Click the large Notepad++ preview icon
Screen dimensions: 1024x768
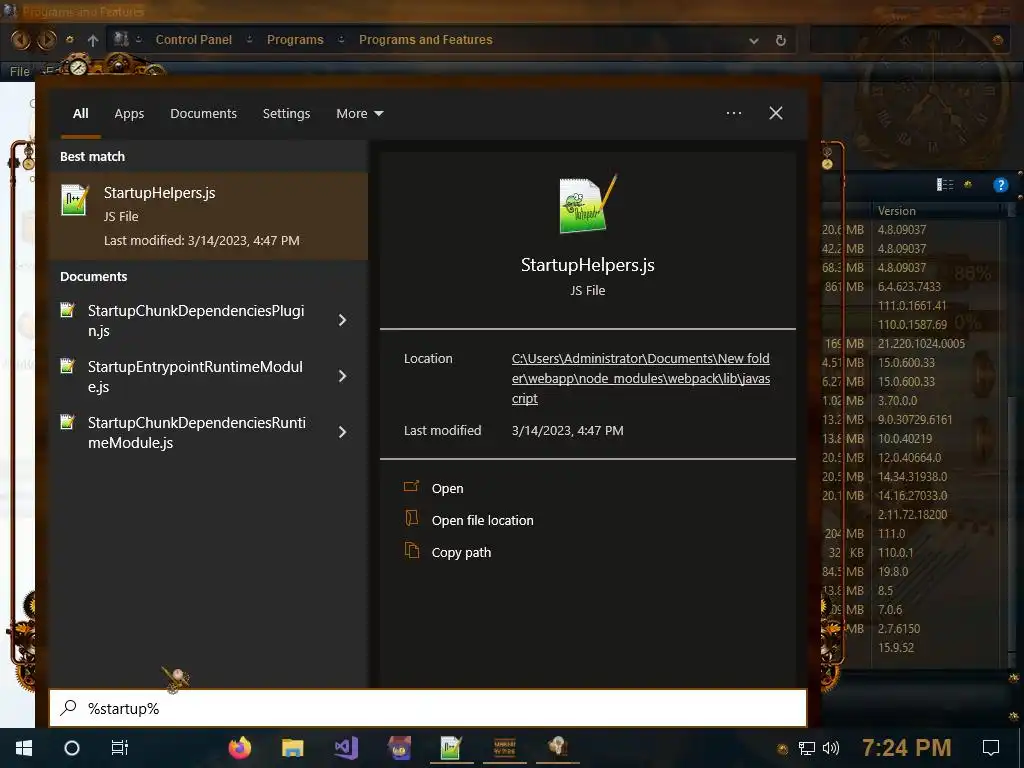pos(588,204)
